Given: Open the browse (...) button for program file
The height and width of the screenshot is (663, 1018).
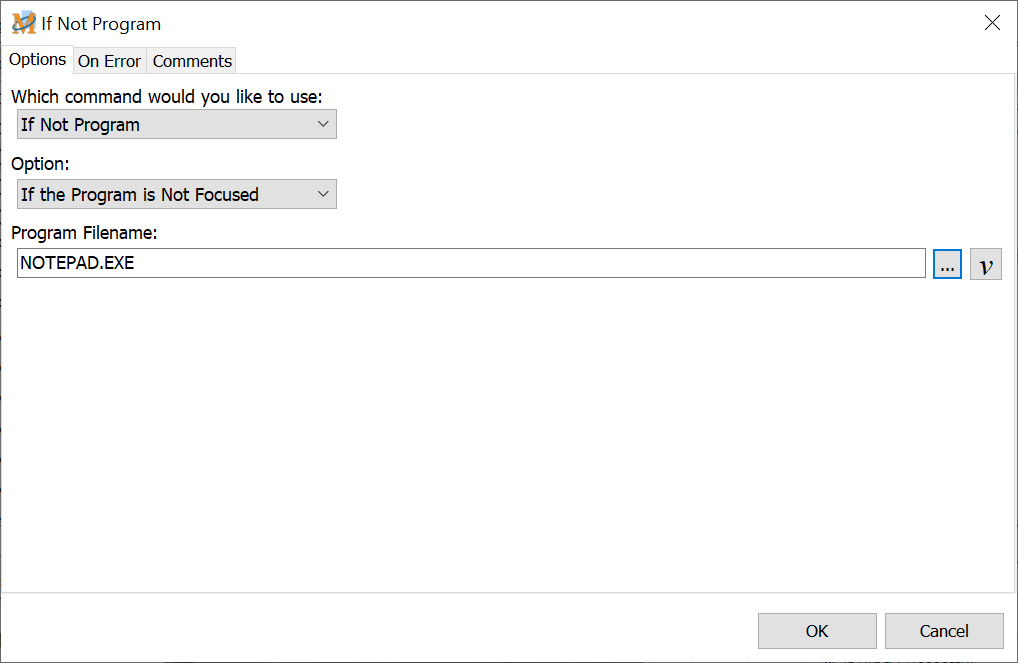Looking at the screenshot, I should tap(947, 264).
